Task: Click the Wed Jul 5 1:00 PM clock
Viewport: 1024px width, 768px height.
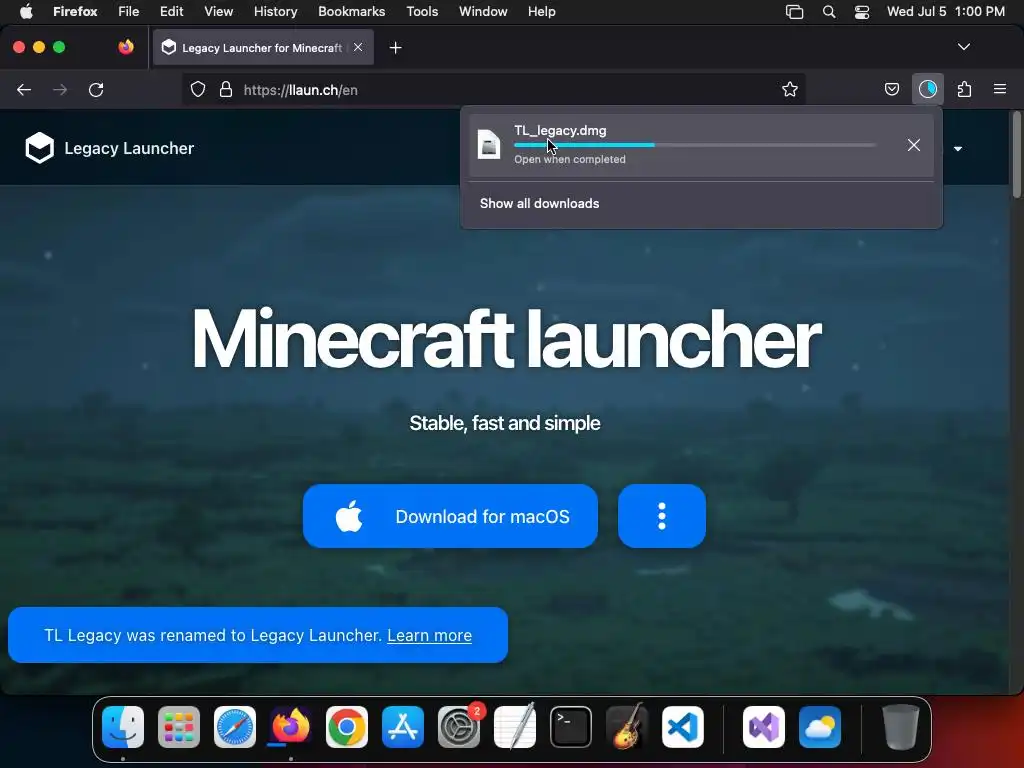Action: point(946,12)
